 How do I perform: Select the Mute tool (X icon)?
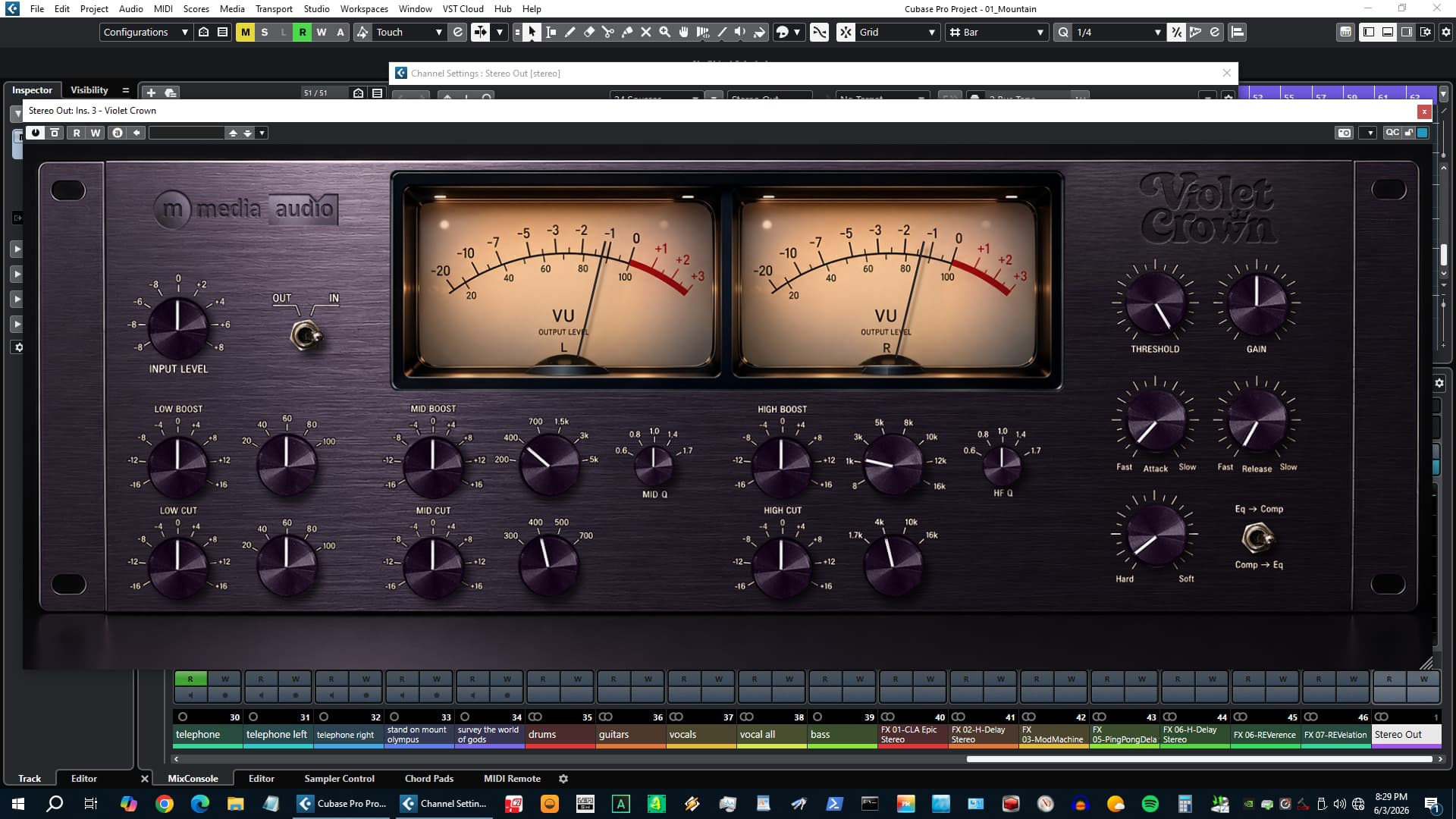pos(645,32)
